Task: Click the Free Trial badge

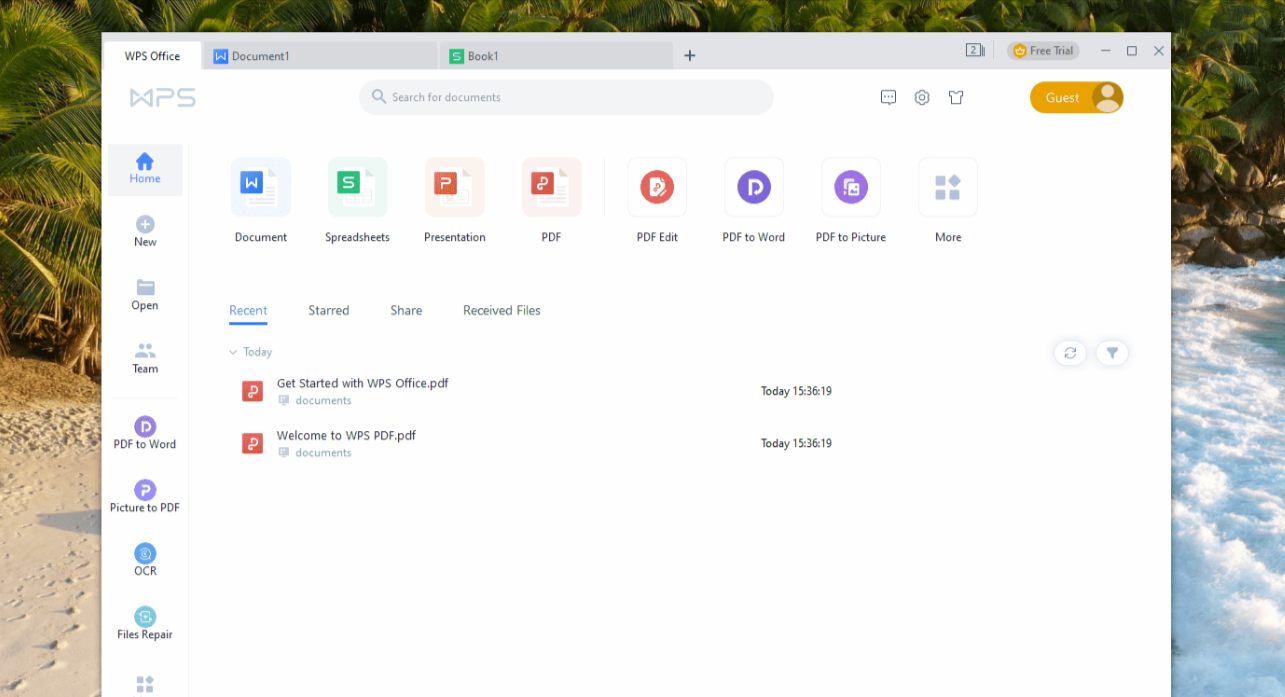Action: pos(1043,50)
